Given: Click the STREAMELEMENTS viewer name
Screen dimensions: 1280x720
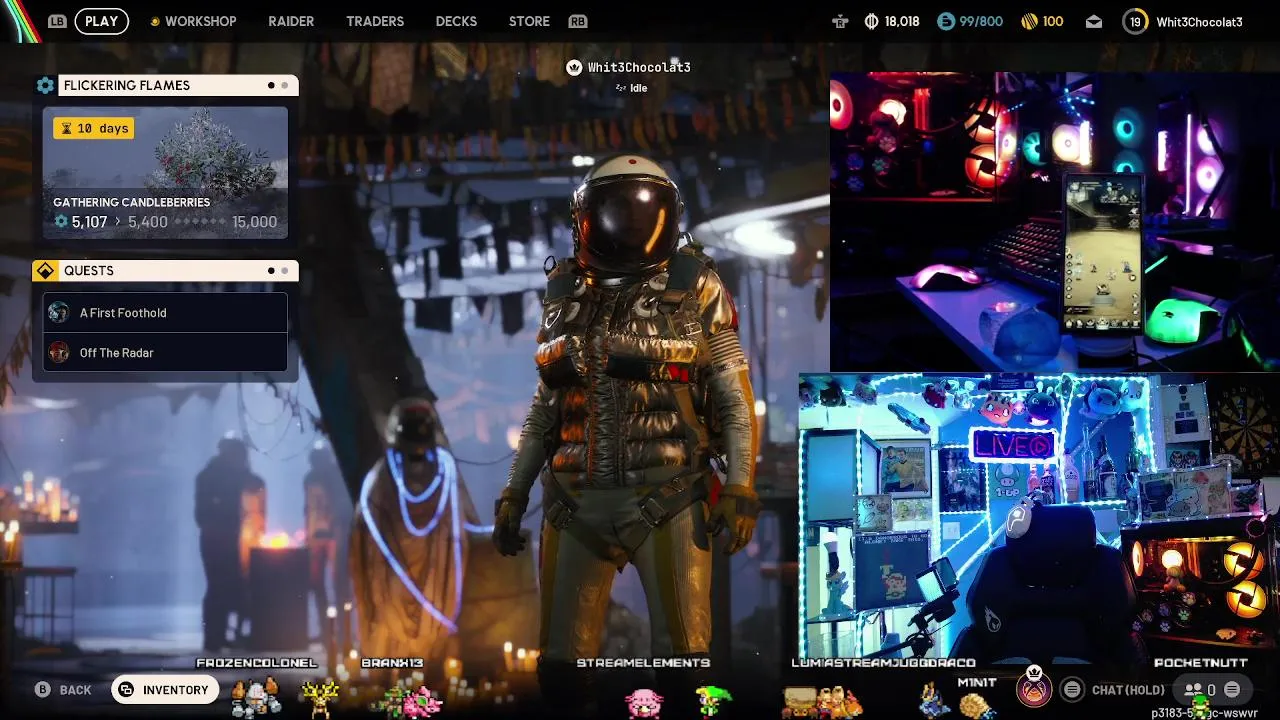Looking at the screenshot, I should coord(643,663).
